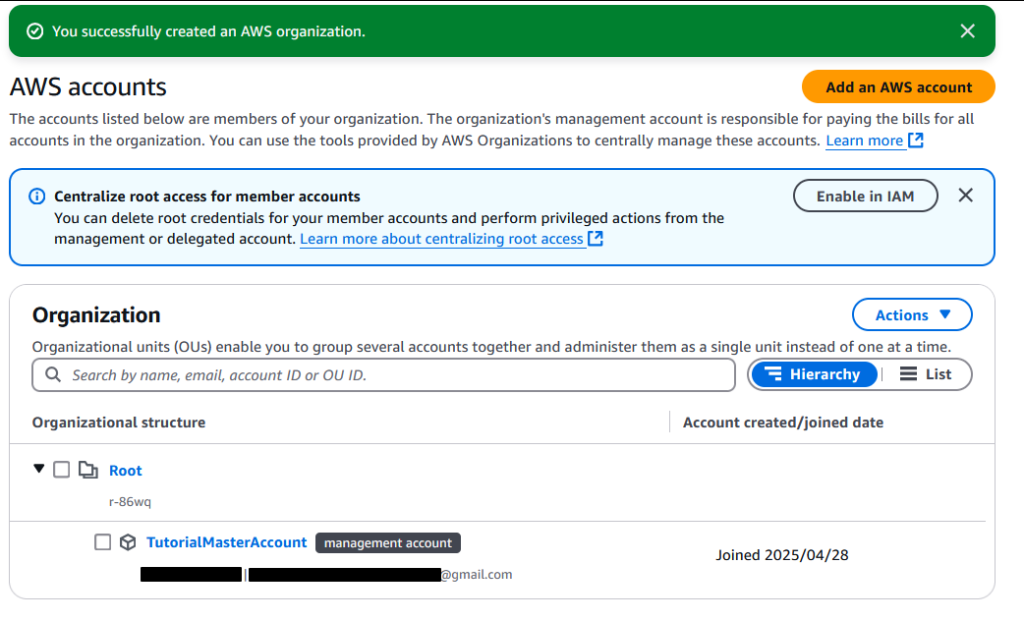Click the Organizational structure column header

119,422
